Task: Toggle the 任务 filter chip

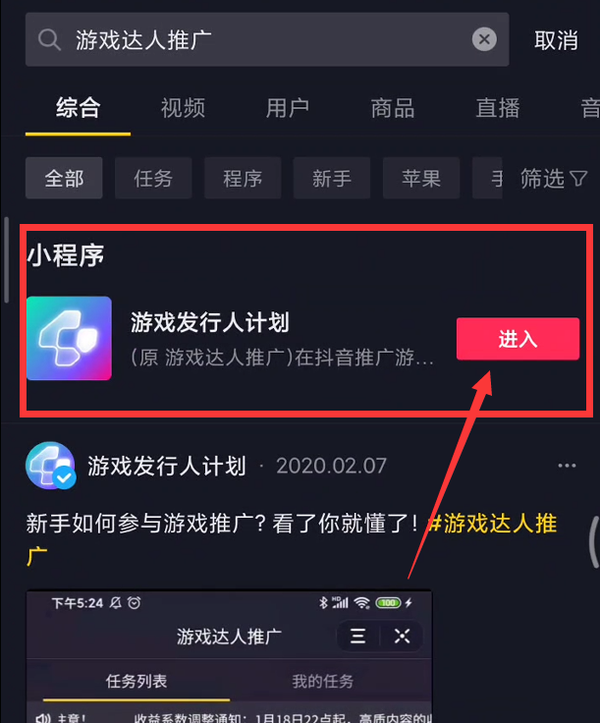Action: pyautogui.click(x=153, y=178)
